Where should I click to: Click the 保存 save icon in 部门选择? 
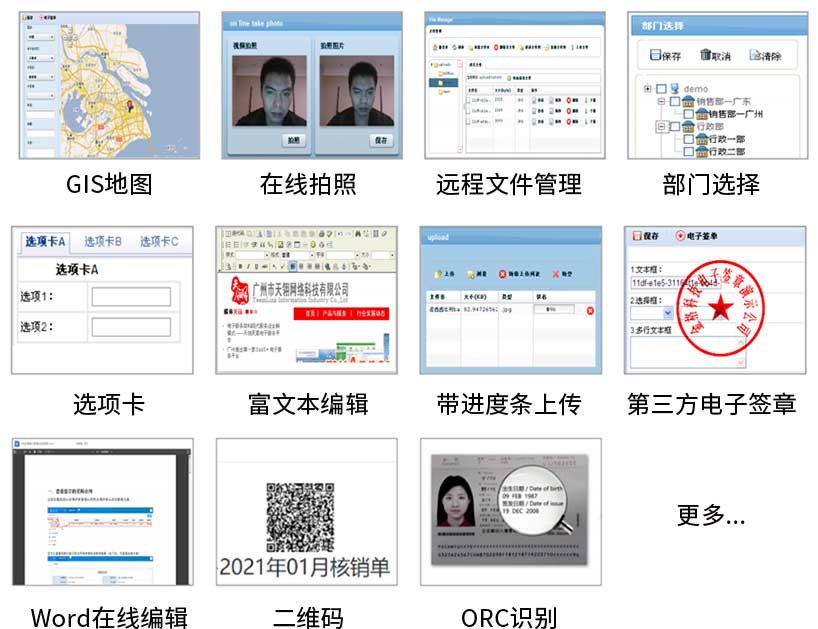click(655, 55)
